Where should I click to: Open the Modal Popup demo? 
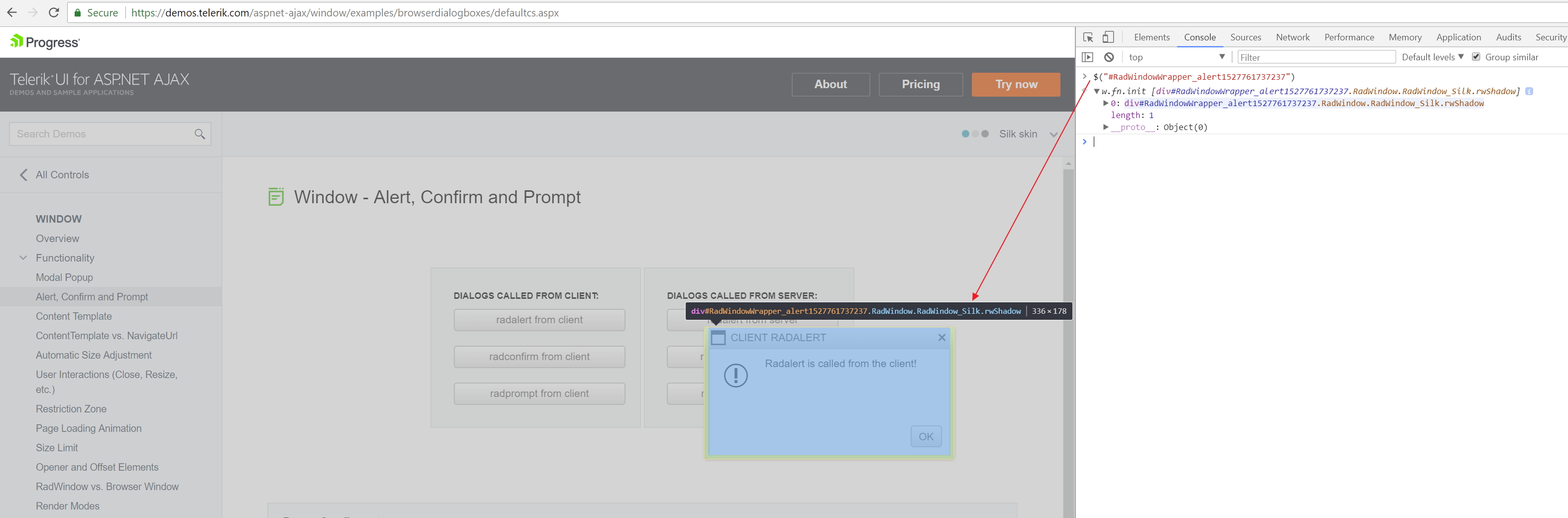65,277
